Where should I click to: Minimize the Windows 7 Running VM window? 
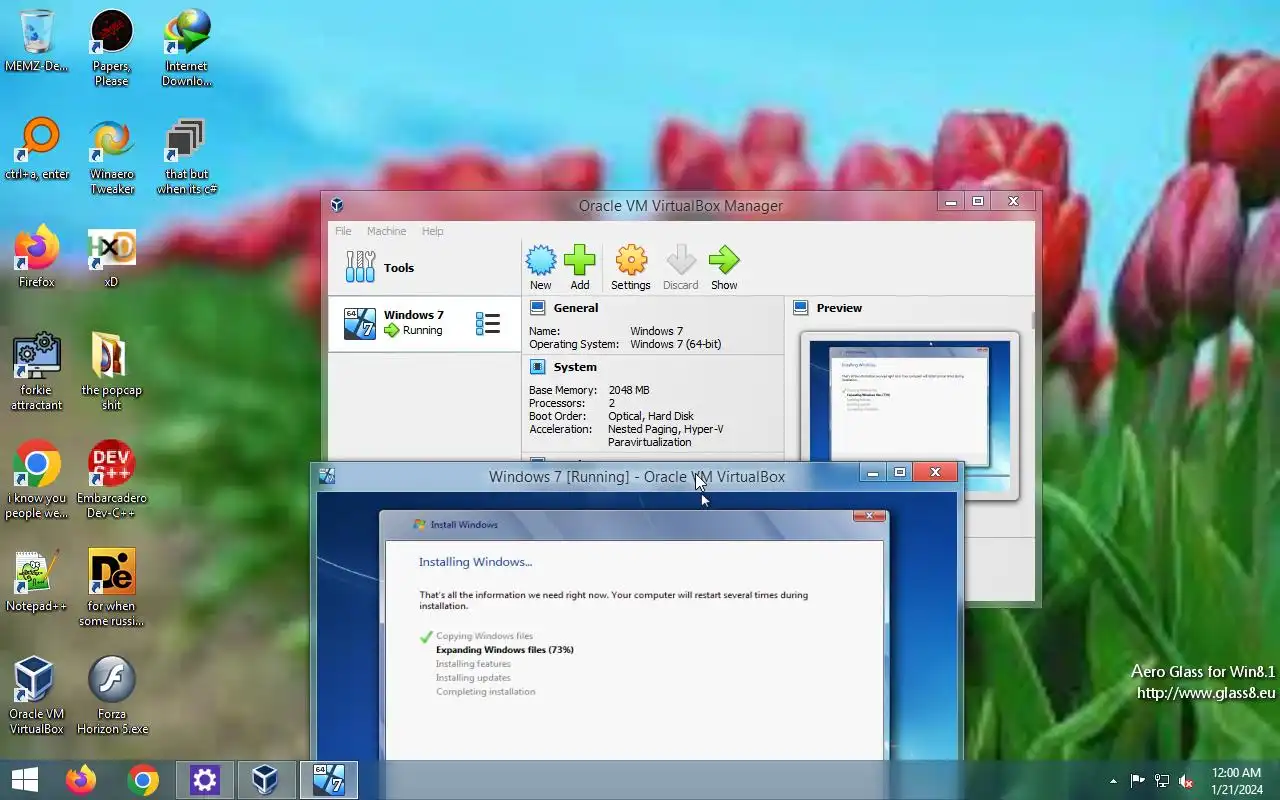coord(872,472)
